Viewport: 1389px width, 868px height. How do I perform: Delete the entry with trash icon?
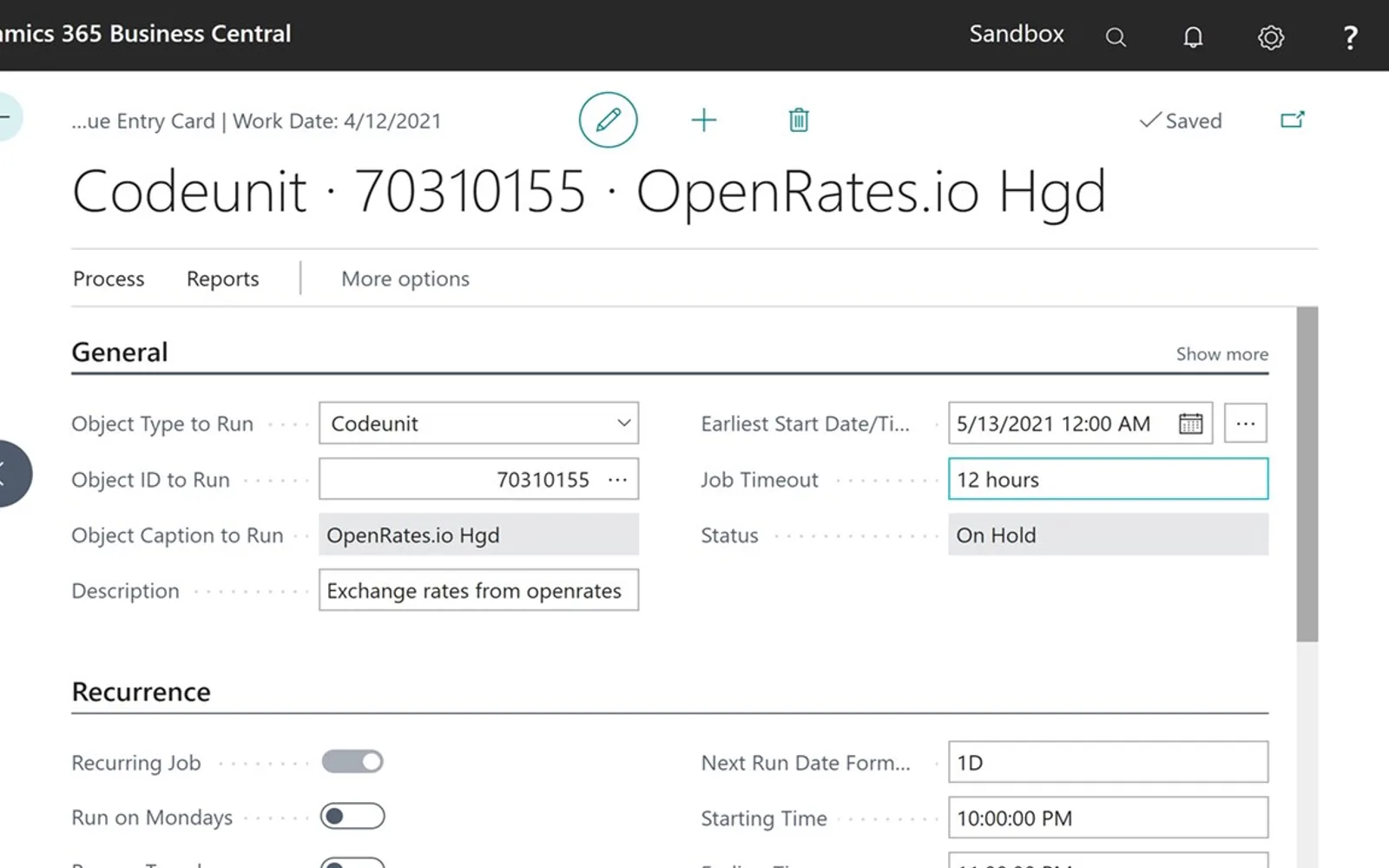799,120
